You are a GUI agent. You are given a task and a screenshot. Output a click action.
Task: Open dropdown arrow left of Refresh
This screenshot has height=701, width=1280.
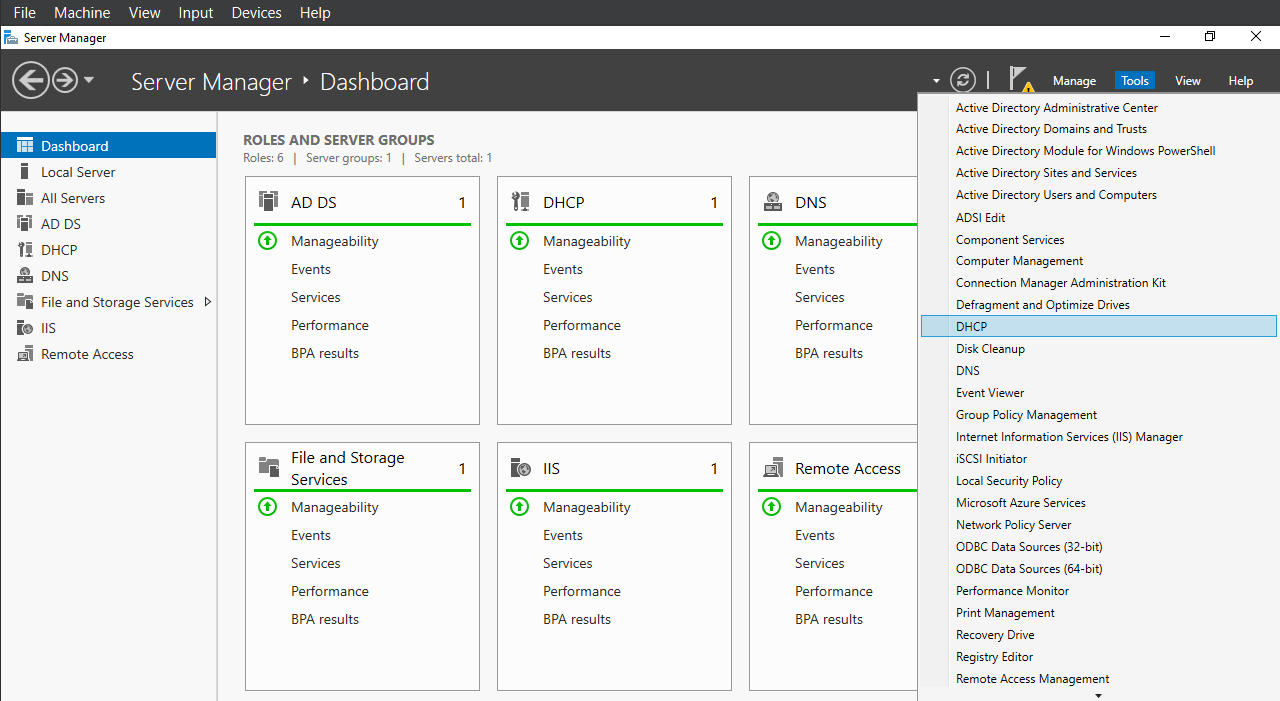point(936,81)
